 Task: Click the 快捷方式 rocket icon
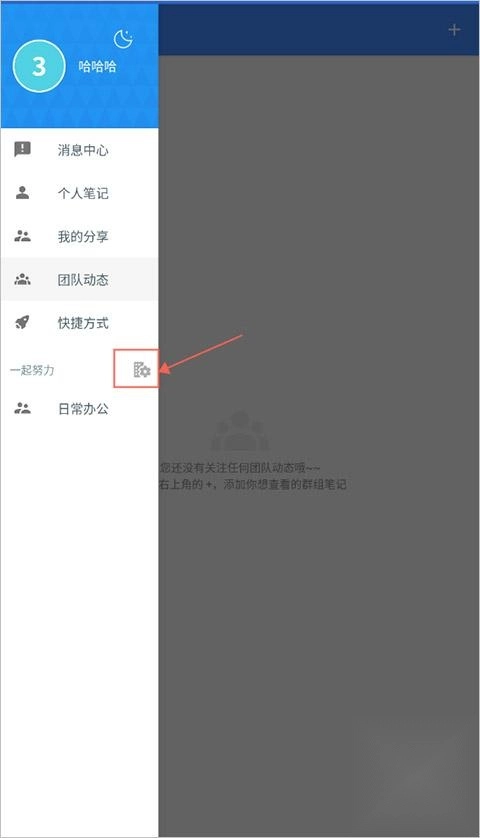coord(22,322)
